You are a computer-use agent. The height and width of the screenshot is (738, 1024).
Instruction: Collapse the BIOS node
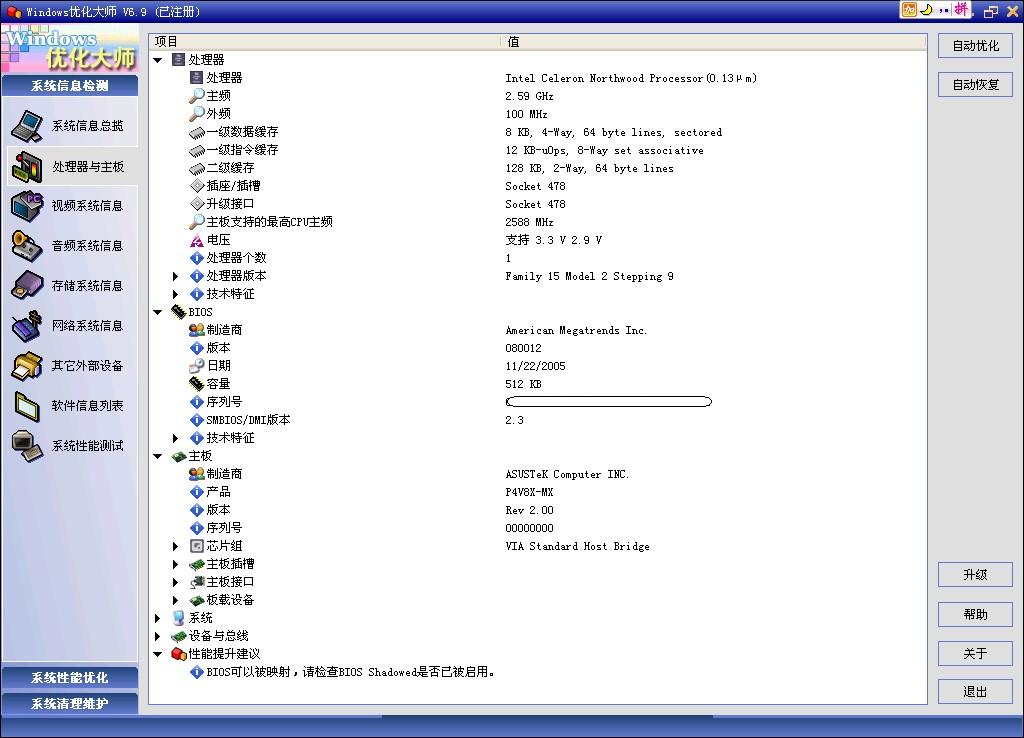click(x=158, y=312)
